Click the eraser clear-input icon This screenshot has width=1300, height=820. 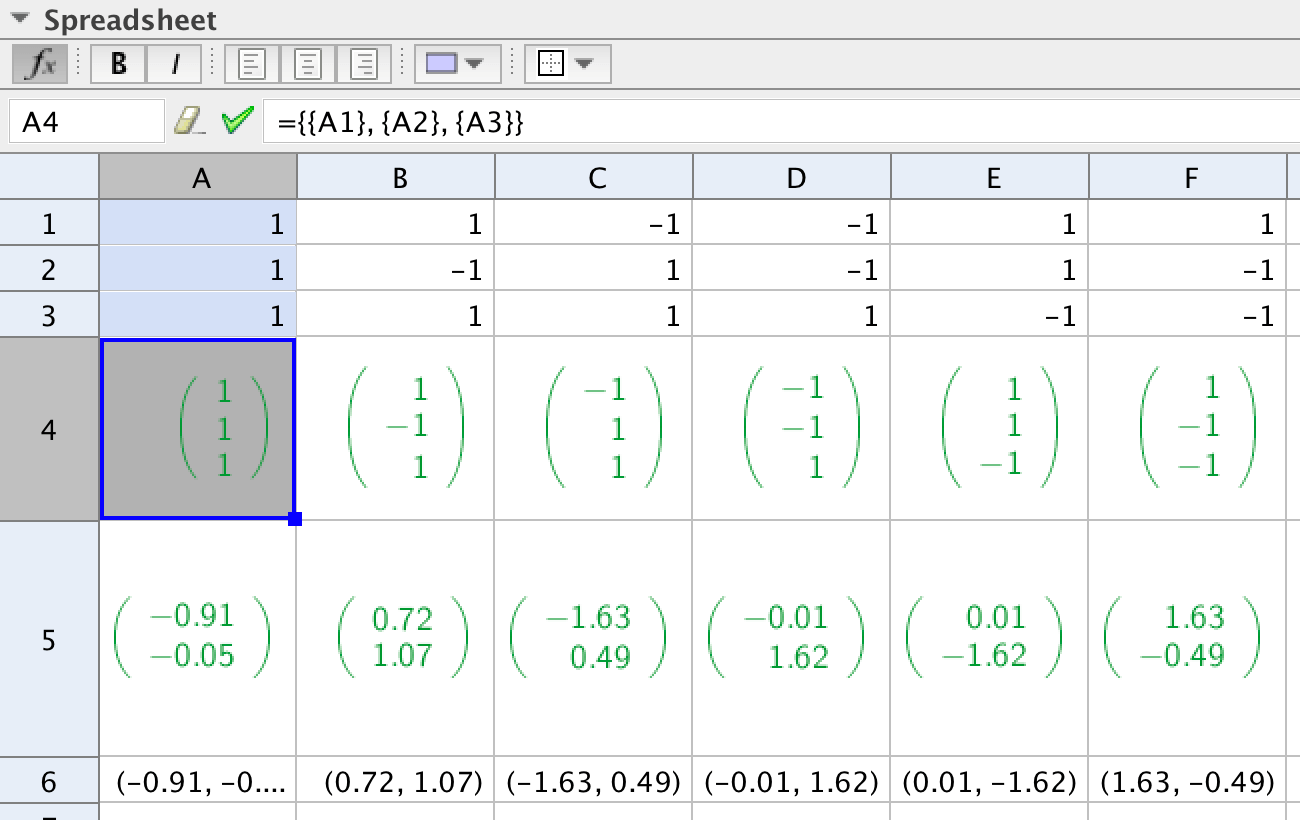(x=189, y=121)
